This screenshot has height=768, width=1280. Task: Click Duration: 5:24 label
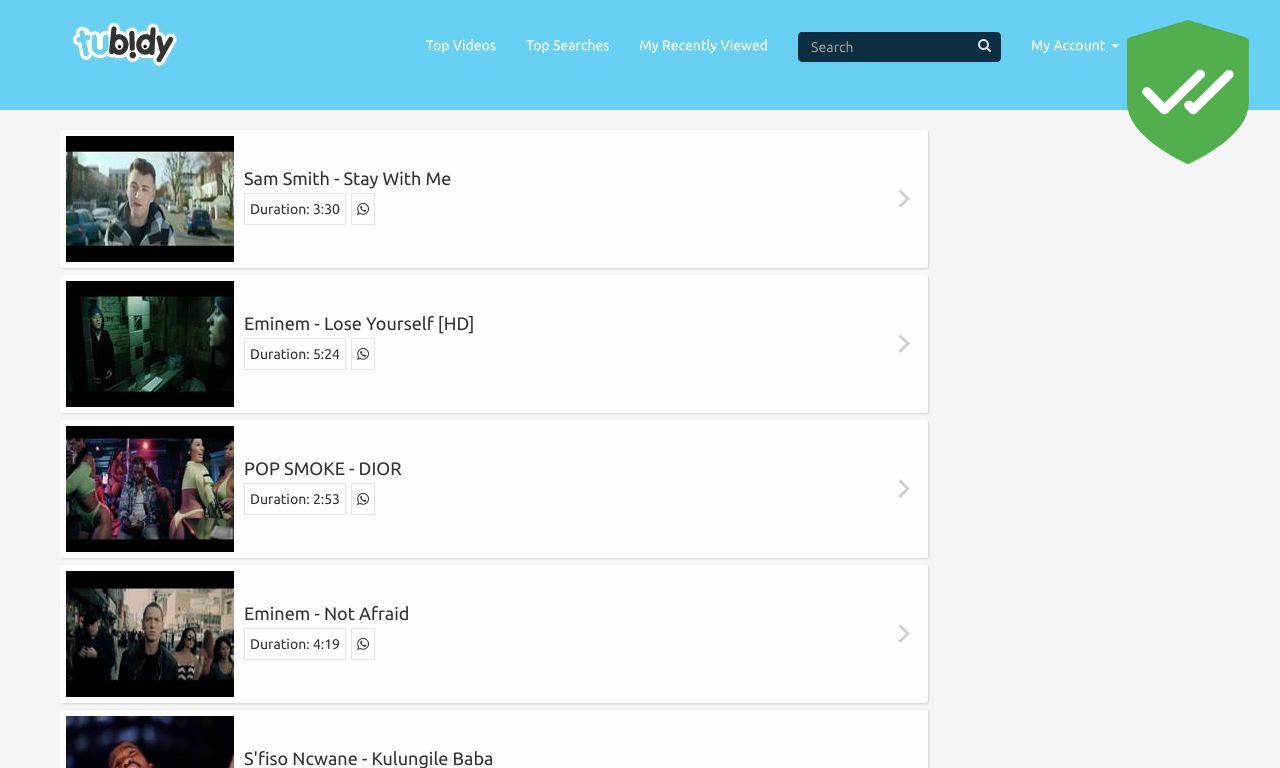pyautogui.click(x=295, y=354)
